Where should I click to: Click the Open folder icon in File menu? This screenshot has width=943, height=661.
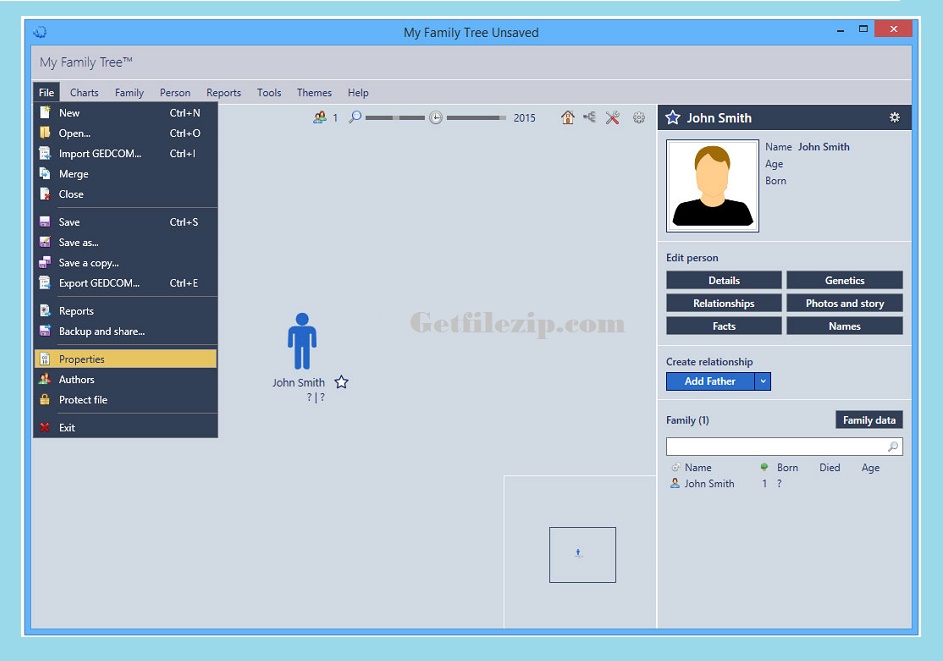45,133
